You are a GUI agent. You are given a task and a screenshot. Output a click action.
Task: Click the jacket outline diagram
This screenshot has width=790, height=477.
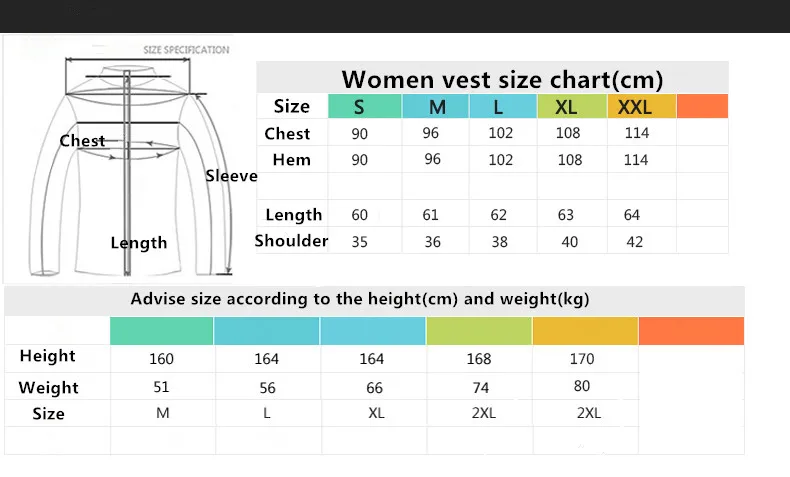click(x=132, y=169)
